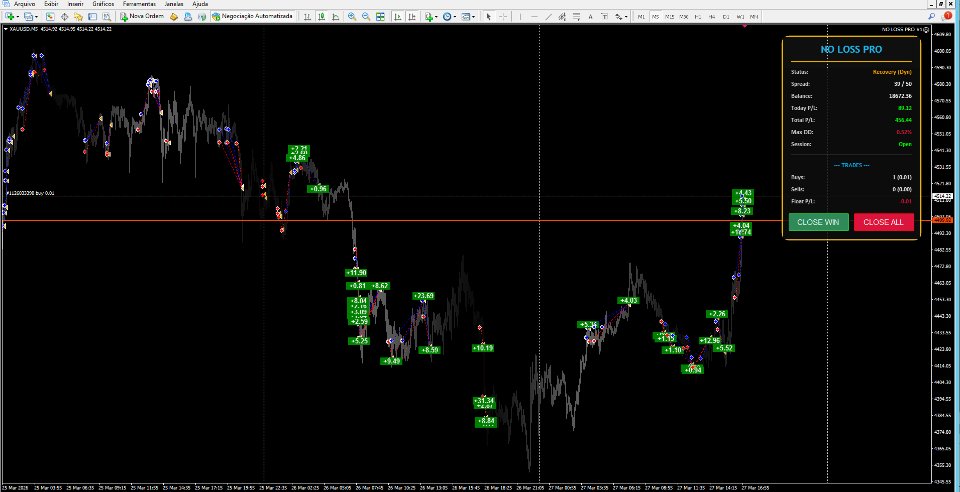This screenshot has width=960, height=492.
Task: Click the red CLOSE ALL button
Action: click(883, 222)
